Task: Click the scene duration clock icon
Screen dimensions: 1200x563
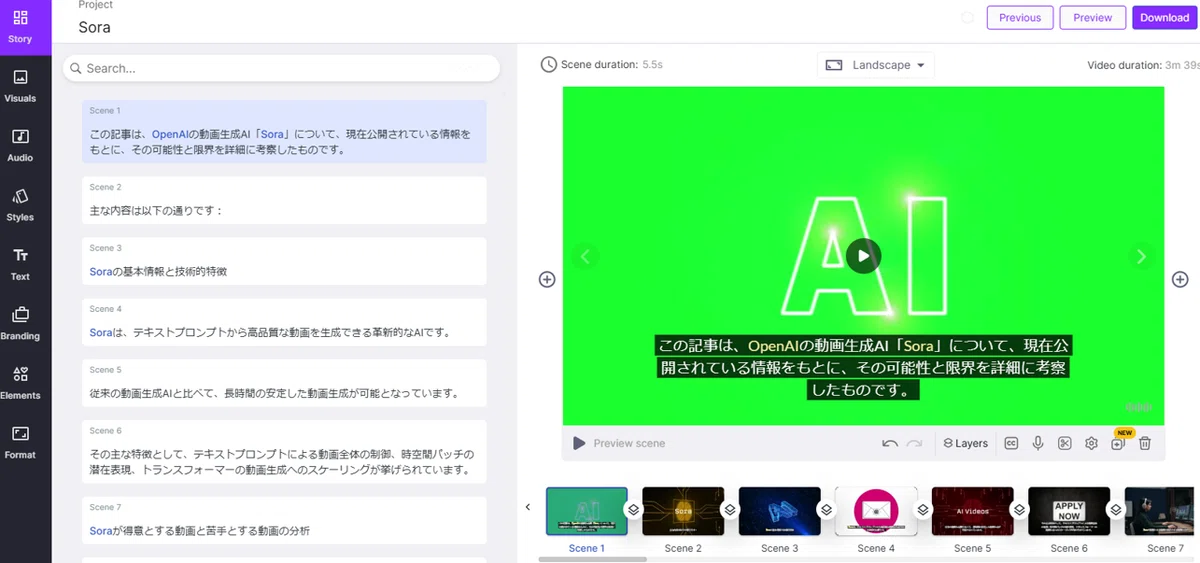Action: 549,64
